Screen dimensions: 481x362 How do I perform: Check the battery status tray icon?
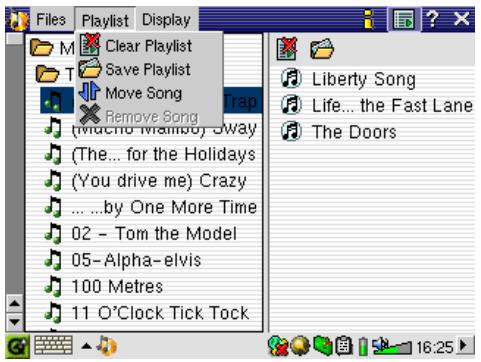pyautogui.click(x=363, y=347)
